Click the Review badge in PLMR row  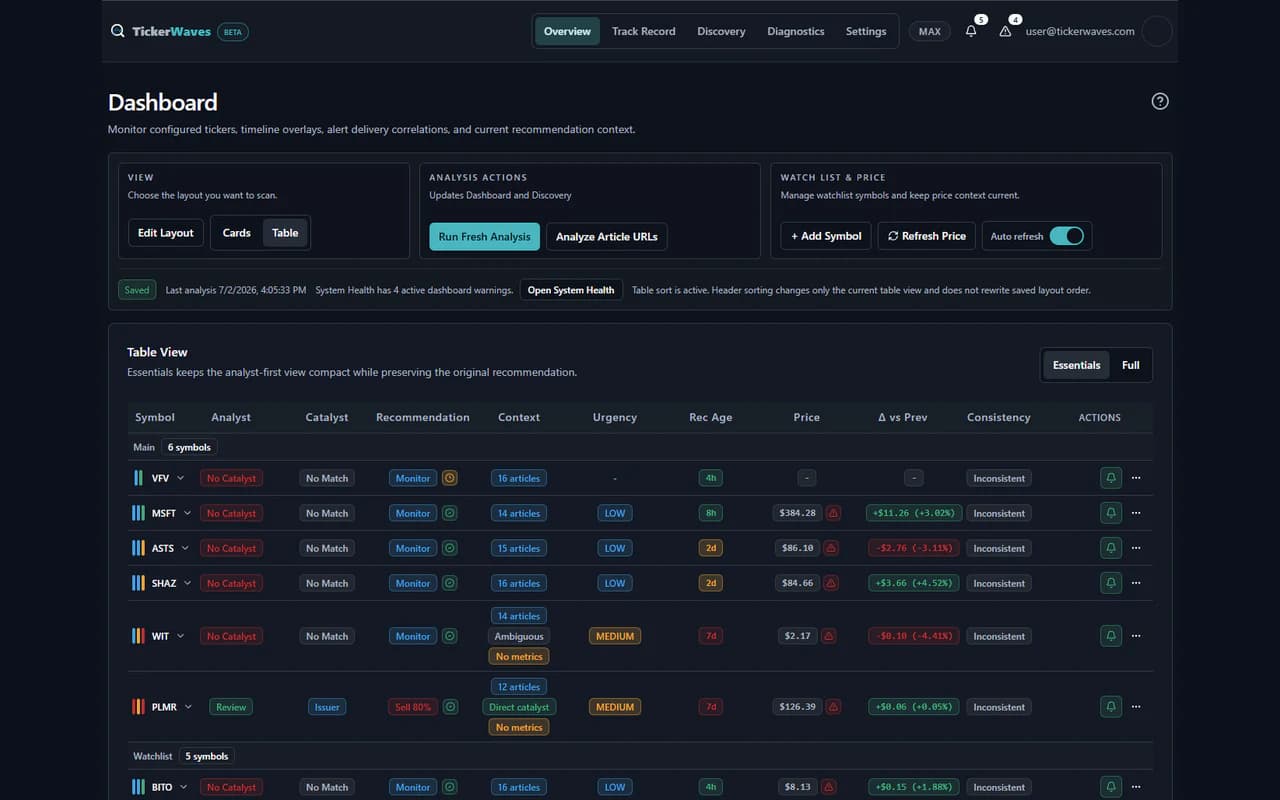coord(231,707)
